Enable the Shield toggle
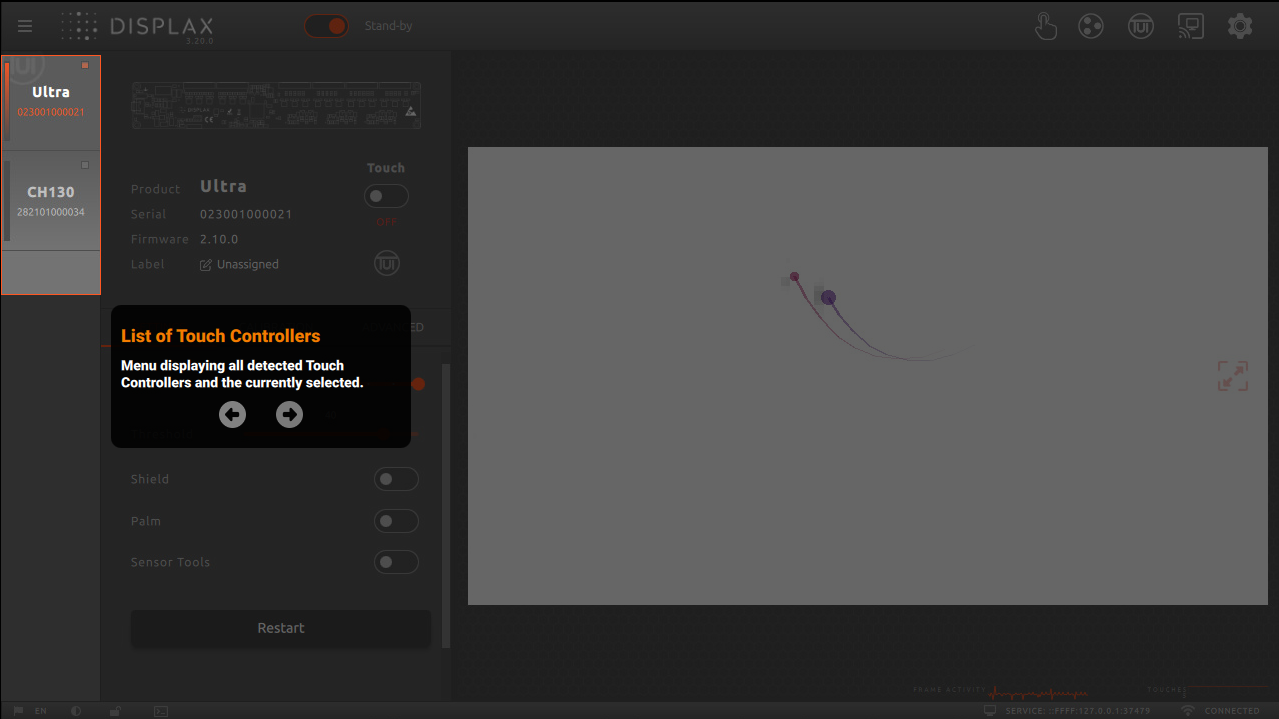The image size is (1279, 719). 396,480
